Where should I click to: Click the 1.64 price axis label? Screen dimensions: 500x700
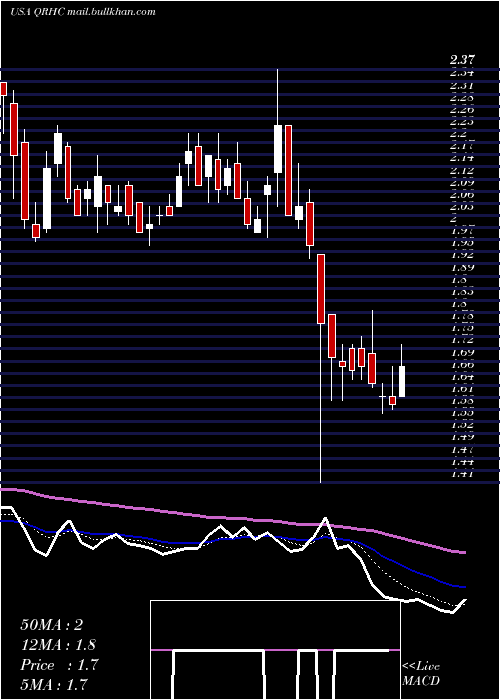click(x=463, y=377)
